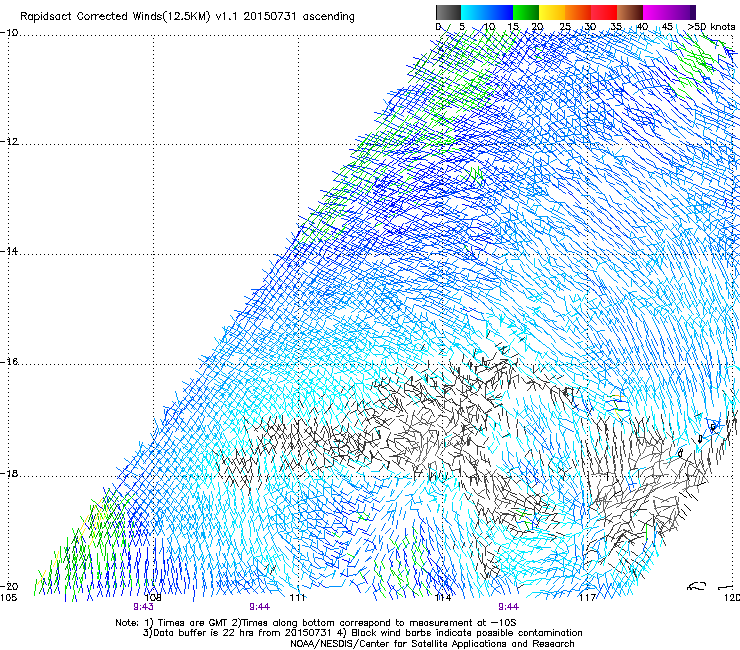The image size is (740, 650).
Task: Click the blue 10-15 knots legend segment
Action: click(x=500, y=12)
